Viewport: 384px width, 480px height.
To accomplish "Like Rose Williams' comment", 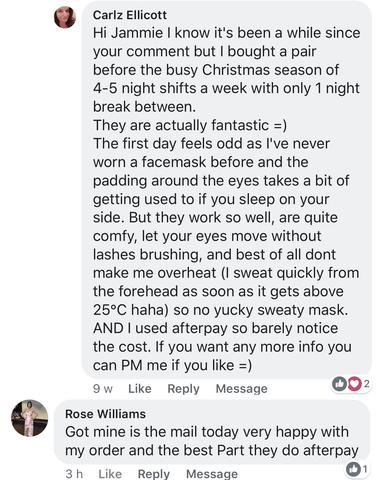I will pyautogui.click(x=110, y=474).
